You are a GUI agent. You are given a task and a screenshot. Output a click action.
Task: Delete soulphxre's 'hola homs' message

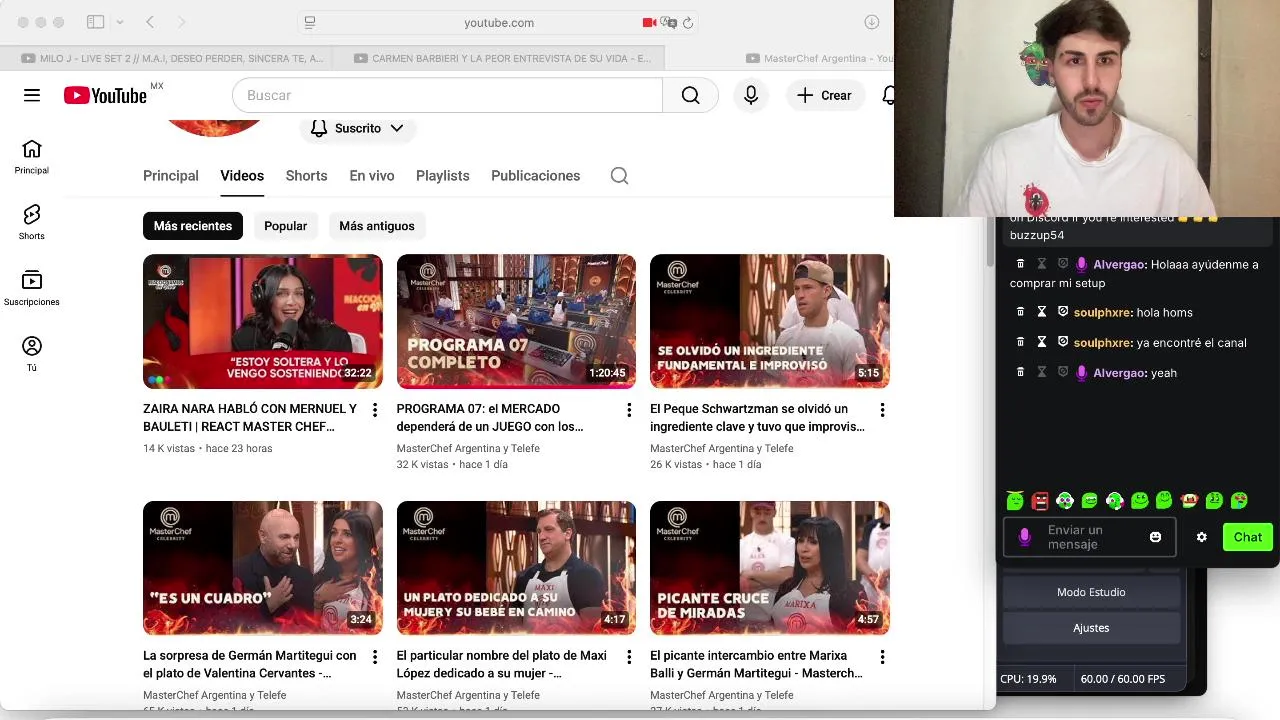pyautogui.click(x=1020, y=312)
